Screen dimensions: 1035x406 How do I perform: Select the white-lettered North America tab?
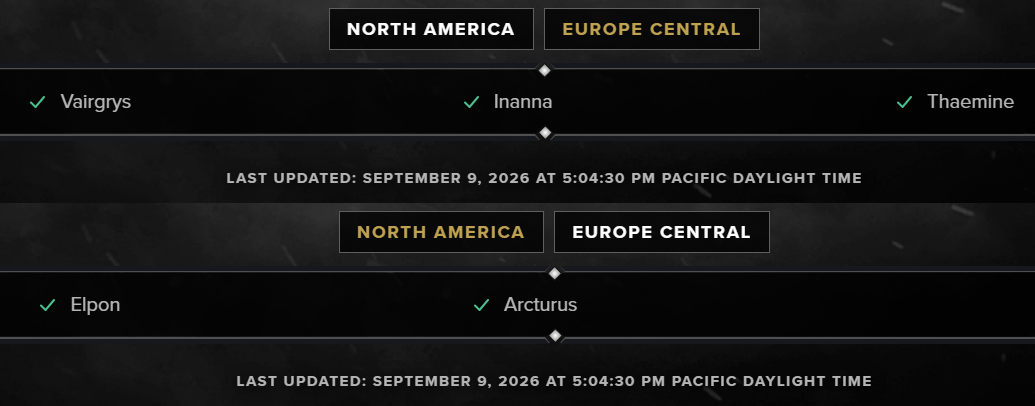click(431, 29)
